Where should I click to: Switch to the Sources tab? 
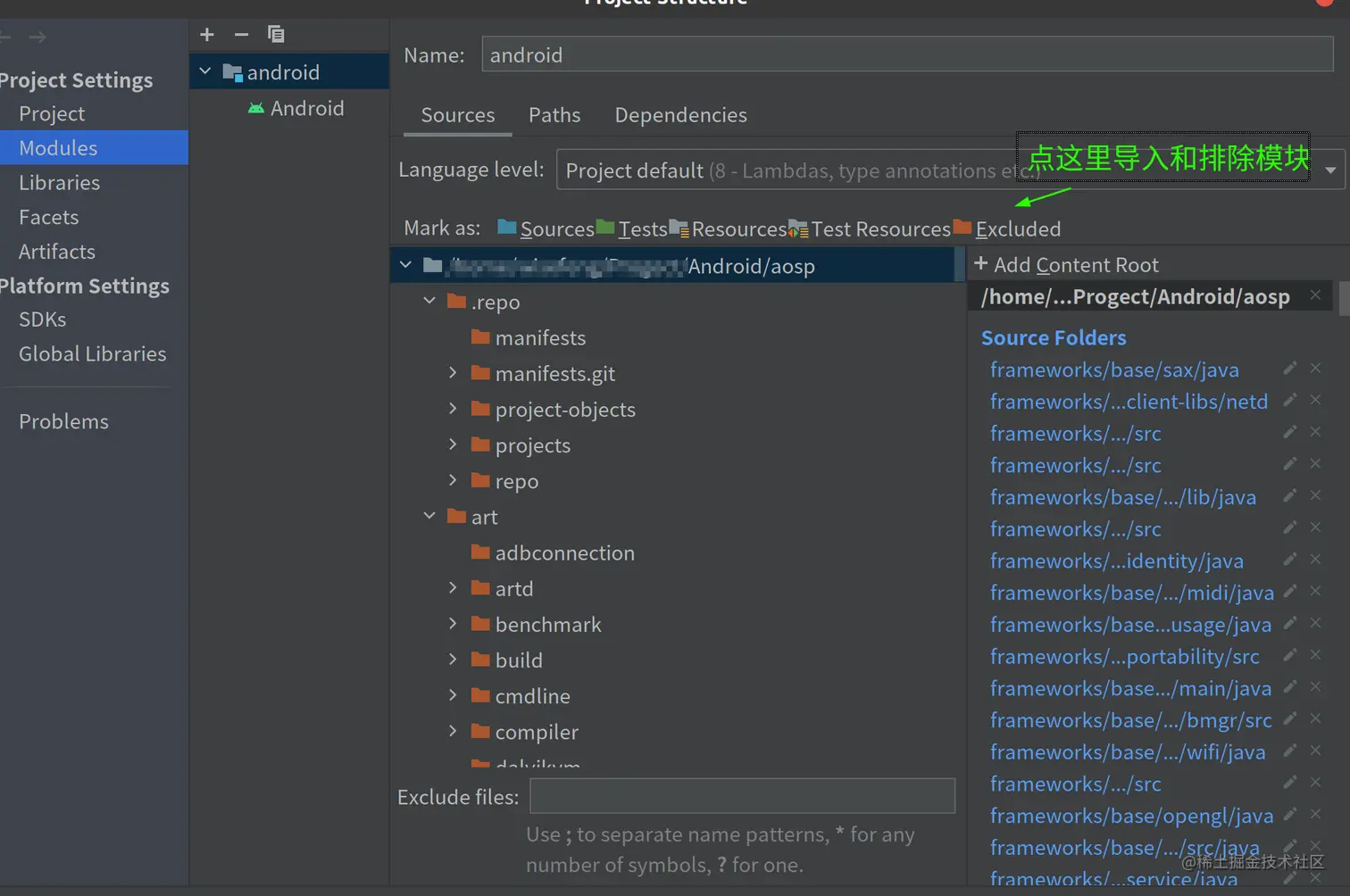[x=458, y=115]
